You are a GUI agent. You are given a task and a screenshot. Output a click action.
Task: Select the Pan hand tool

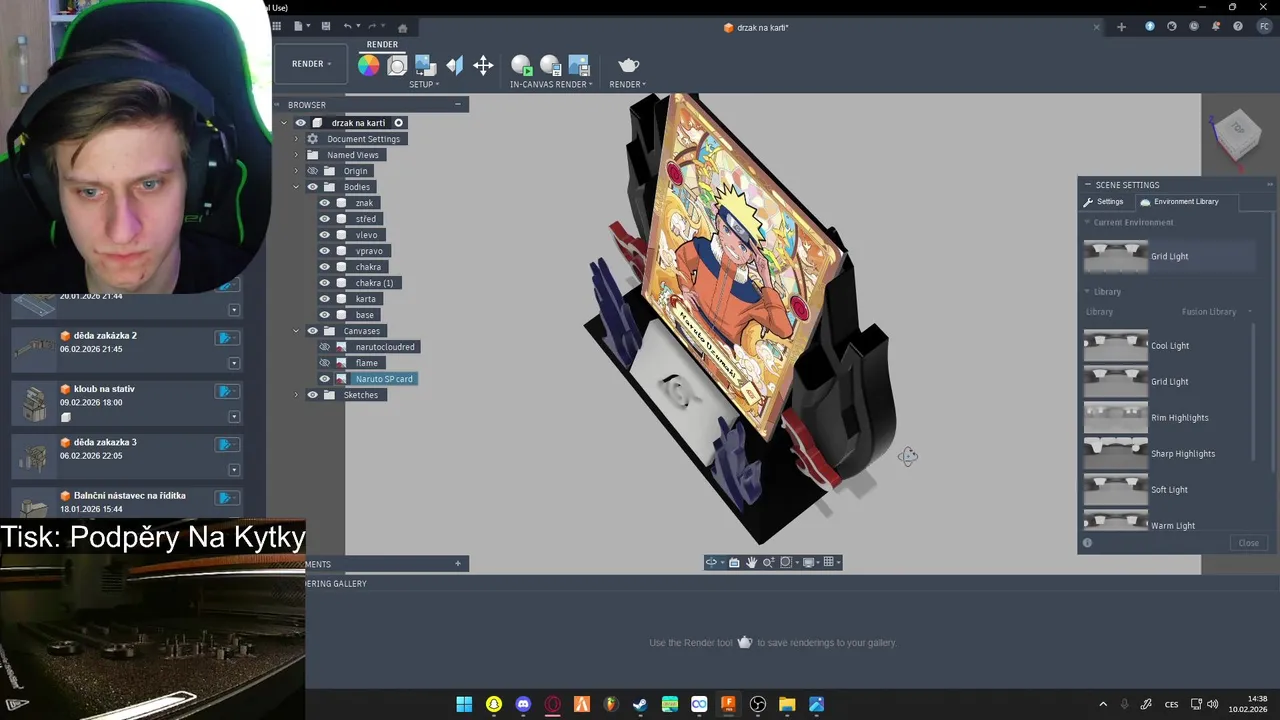point(751,563)
